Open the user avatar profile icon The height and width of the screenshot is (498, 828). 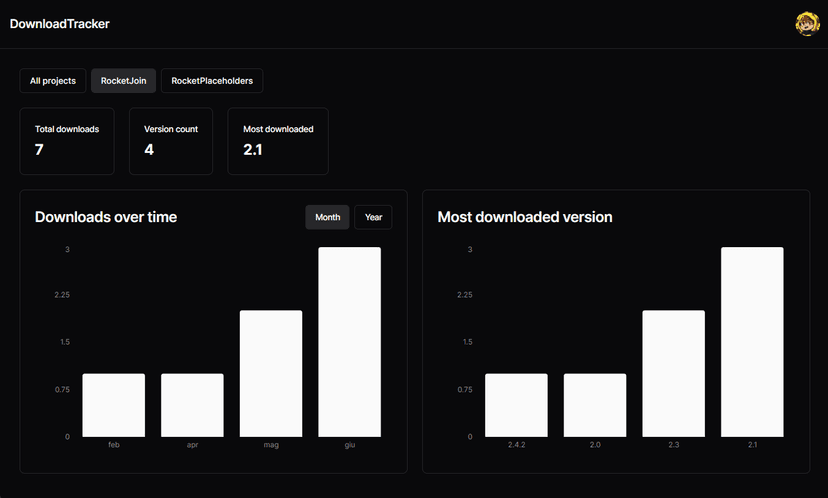[807, 24]
